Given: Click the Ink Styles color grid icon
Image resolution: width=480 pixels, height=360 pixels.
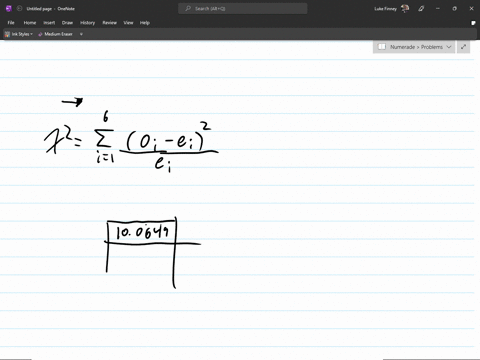Looking at the screenshot, I should [7, 34].
